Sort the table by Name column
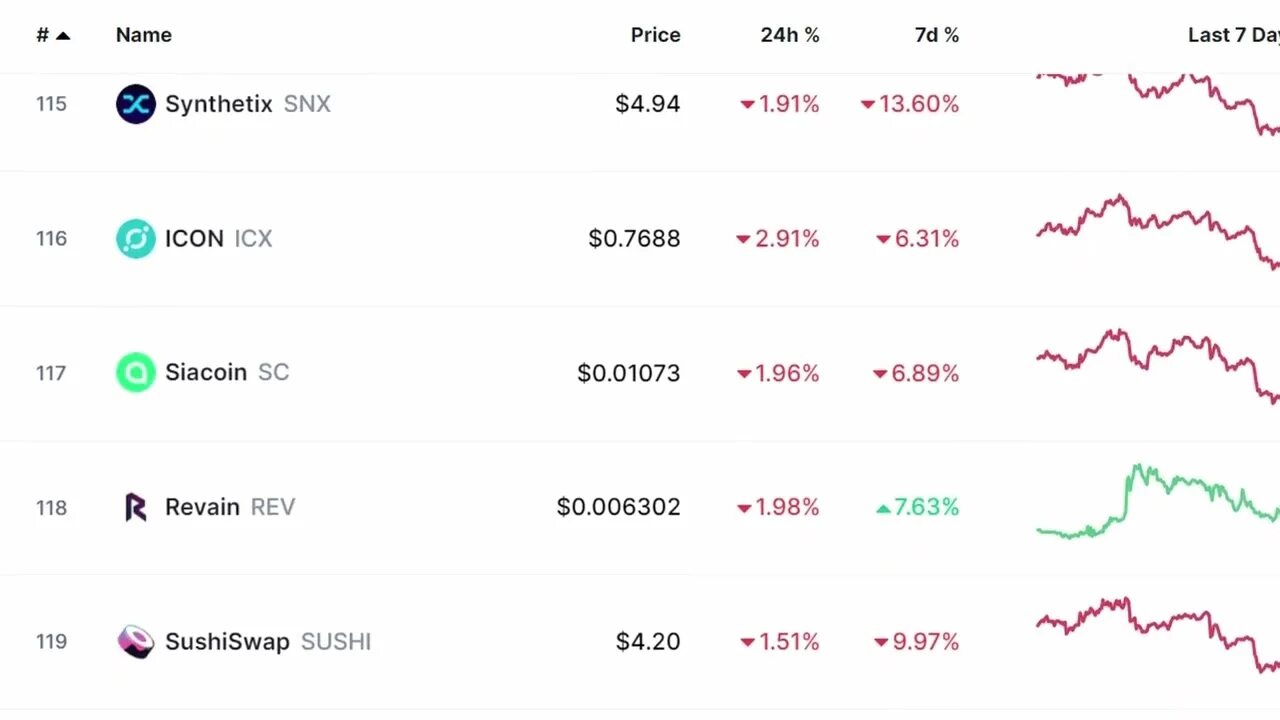Screen dimensions: 1280x720 [x=143, y=35]
